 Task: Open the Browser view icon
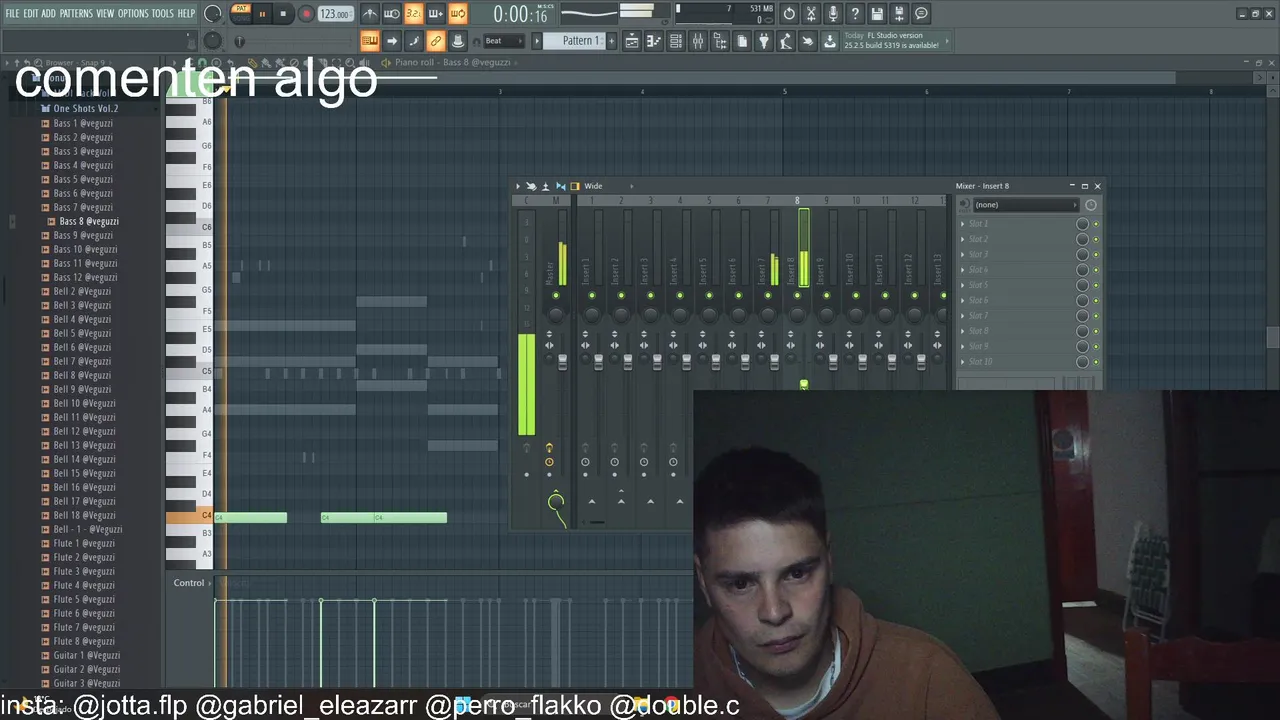[x=720, y=41]
